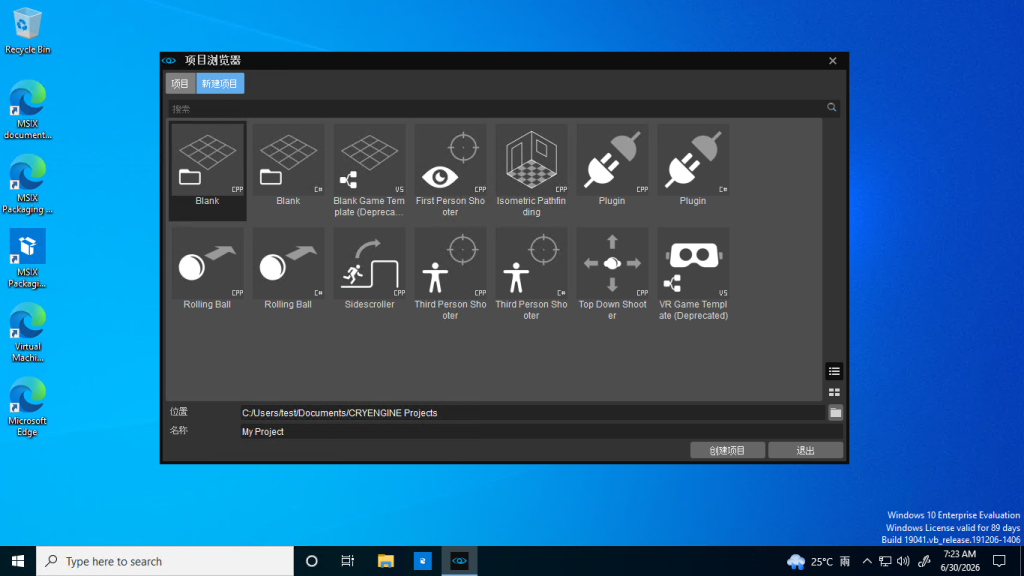Pick the Isometric Pathfinding template
The height and width of the screenshot is (576, 1024).
click(531, 171)
